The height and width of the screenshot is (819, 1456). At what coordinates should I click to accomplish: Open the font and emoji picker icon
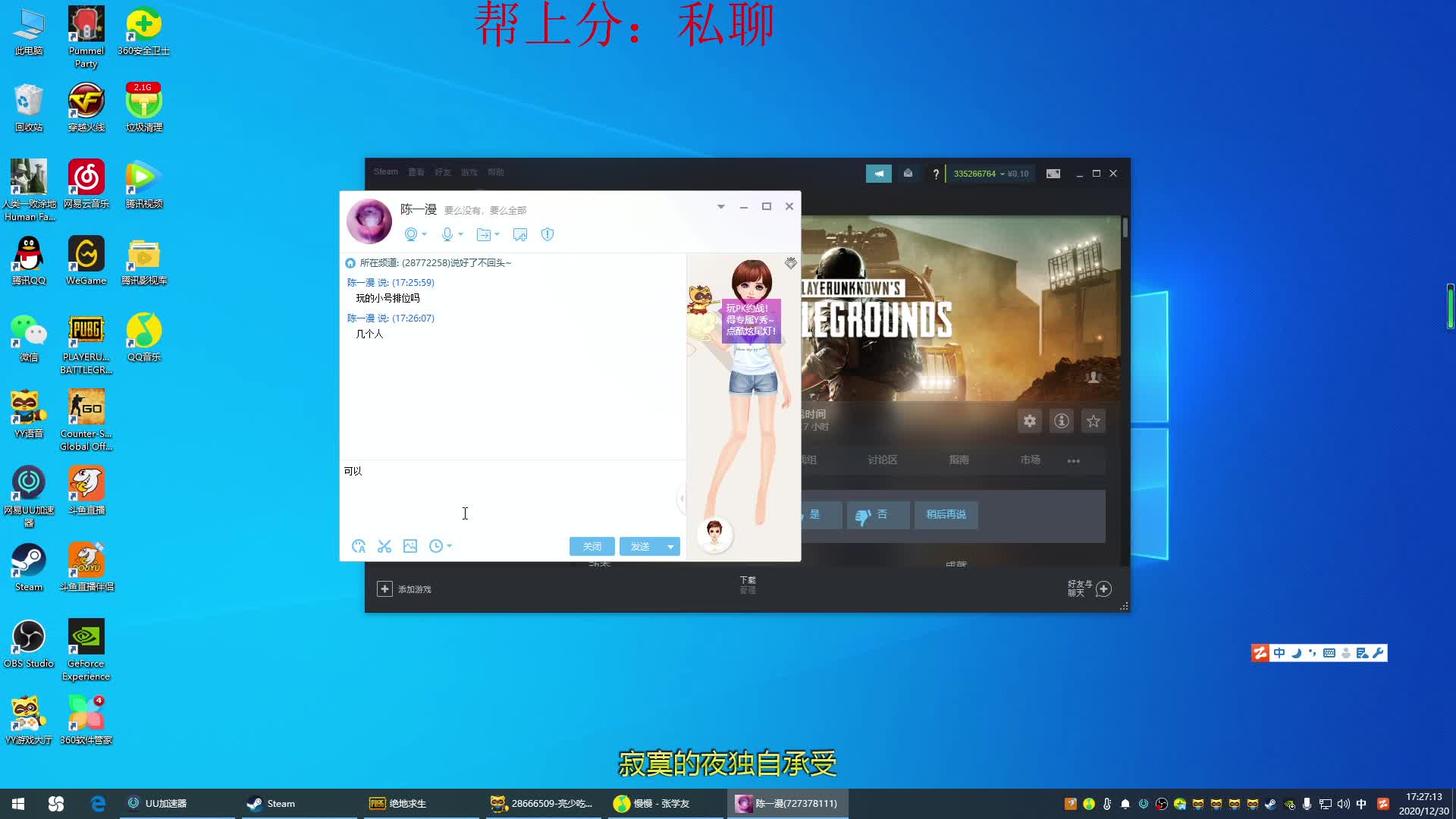click(359, 546)
